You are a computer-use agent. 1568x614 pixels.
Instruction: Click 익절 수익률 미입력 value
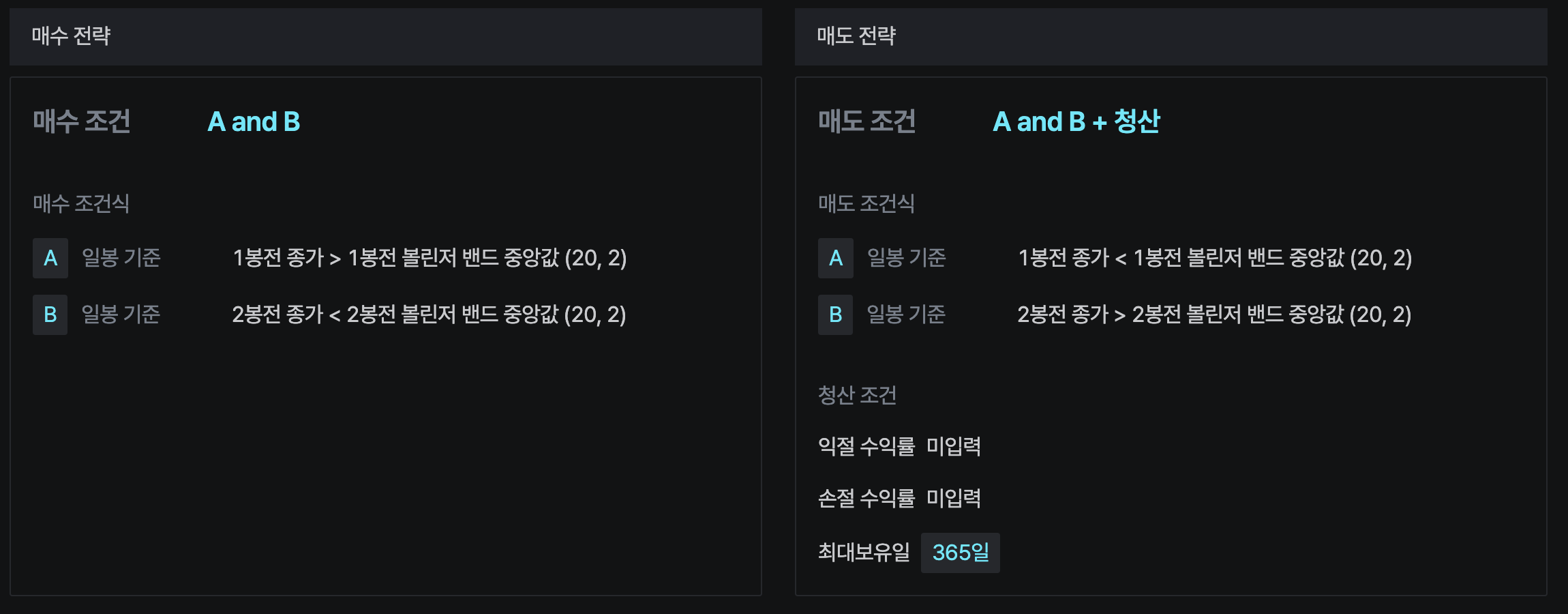(954, 446)
